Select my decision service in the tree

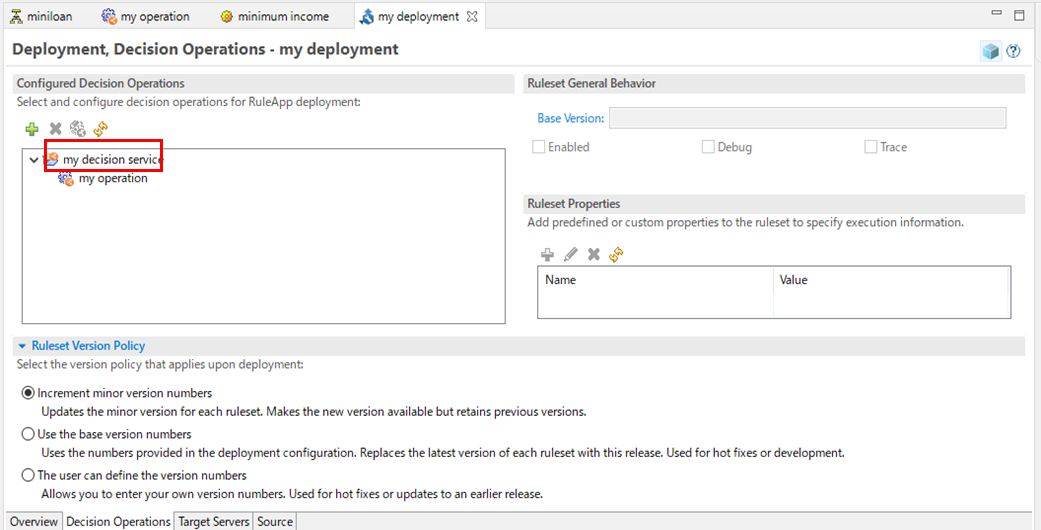pos(113,159)
